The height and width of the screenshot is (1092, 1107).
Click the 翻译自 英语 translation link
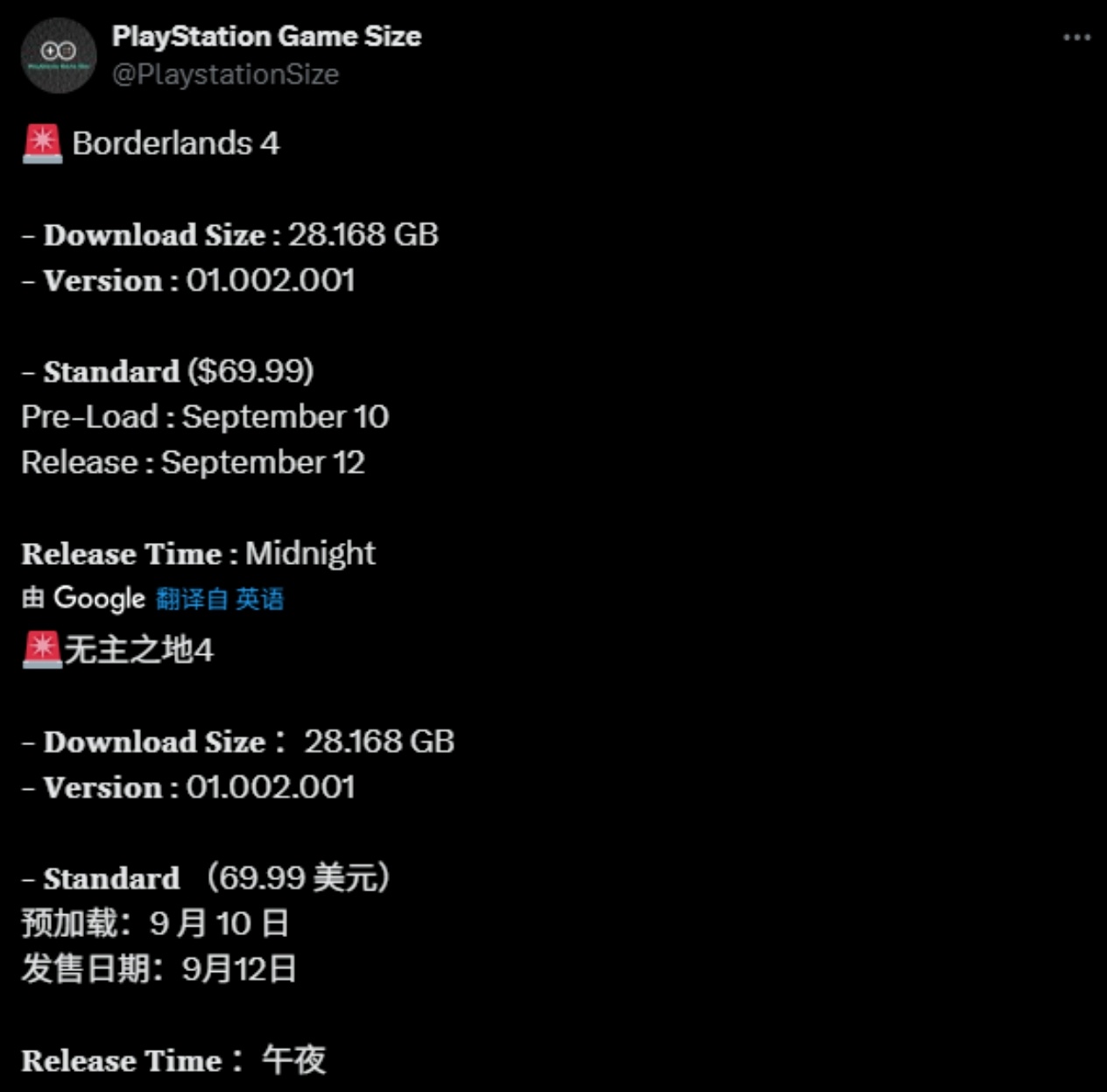click(220, 599)
